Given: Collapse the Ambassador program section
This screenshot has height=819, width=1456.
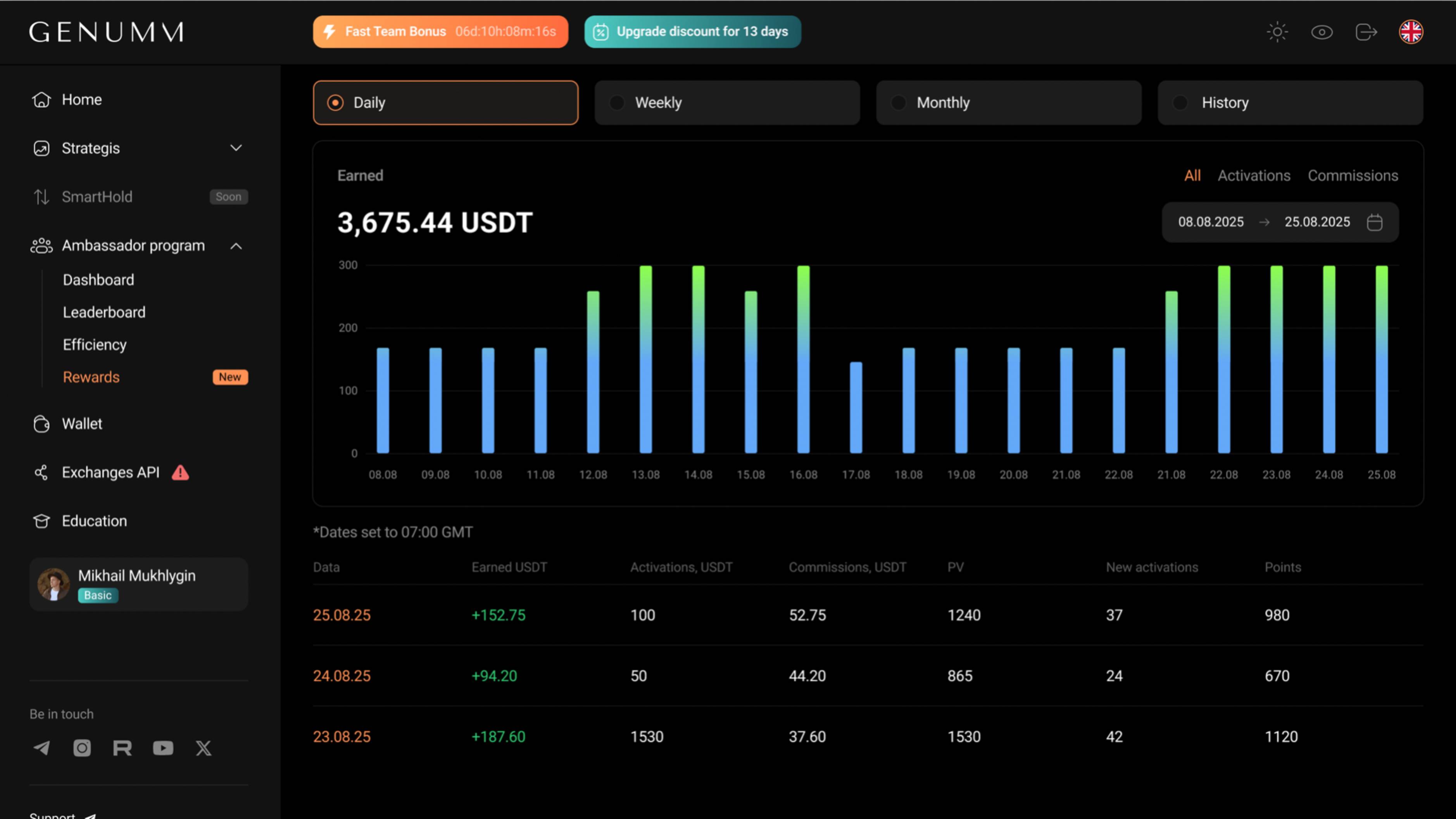Looking at the screenshot, I should click(236, 246).
